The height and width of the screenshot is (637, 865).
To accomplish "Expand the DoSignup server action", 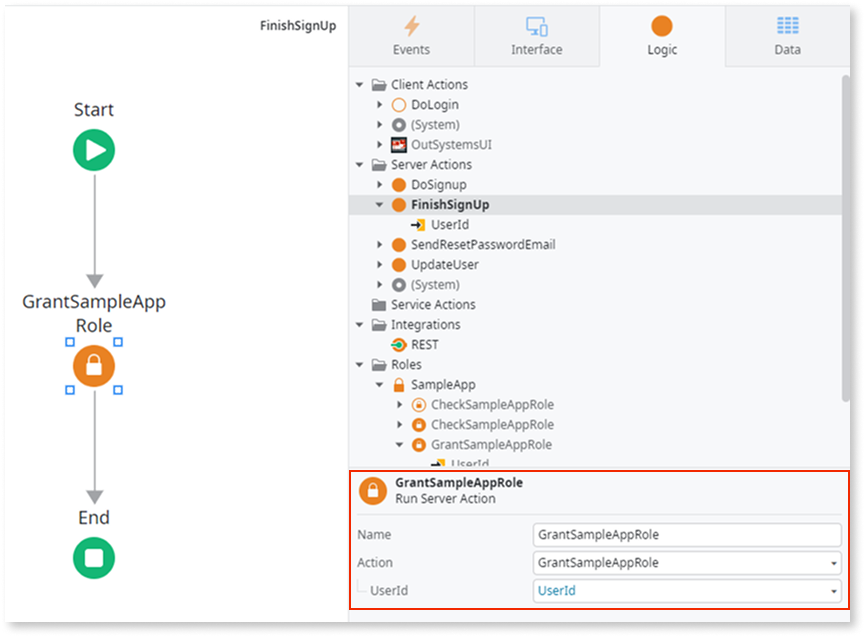I will tap(379, 184).
